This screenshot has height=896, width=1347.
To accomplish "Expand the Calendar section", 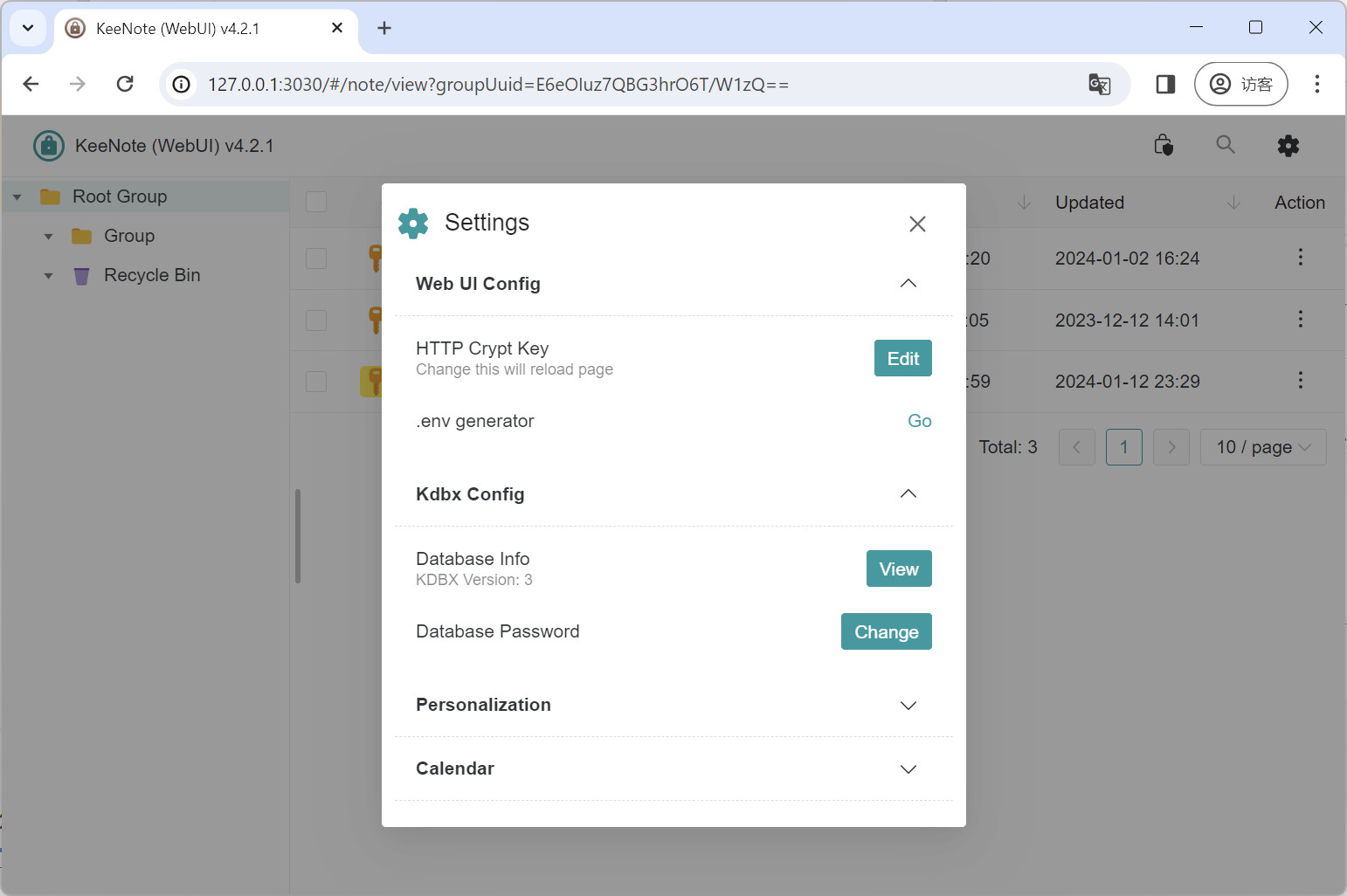I will [908, 768].
